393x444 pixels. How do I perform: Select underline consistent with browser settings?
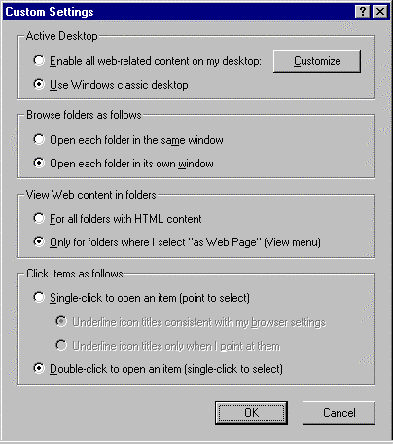(61, 321)
